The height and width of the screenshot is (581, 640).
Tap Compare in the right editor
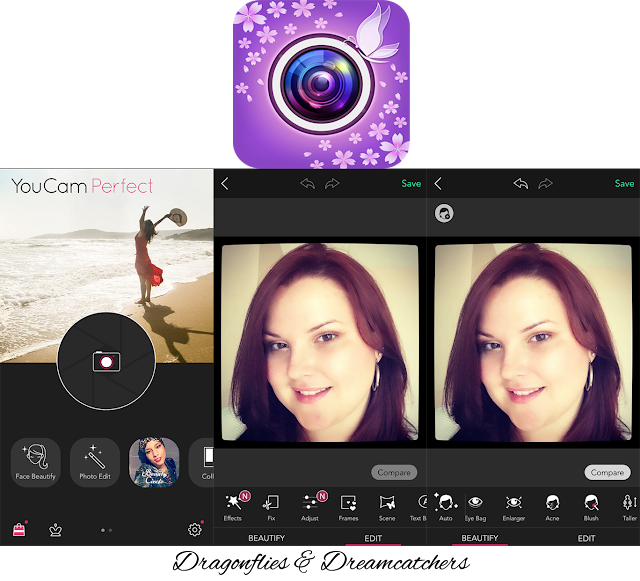point(607,472)
